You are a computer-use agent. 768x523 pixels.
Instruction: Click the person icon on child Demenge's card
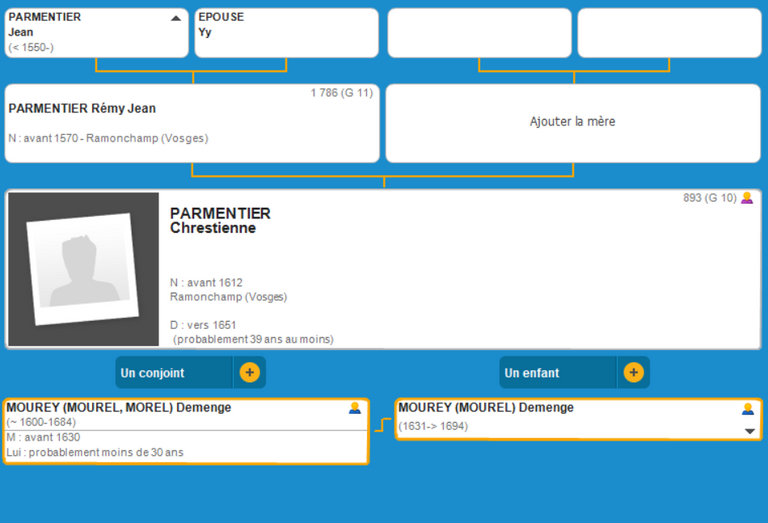(747, 409)
